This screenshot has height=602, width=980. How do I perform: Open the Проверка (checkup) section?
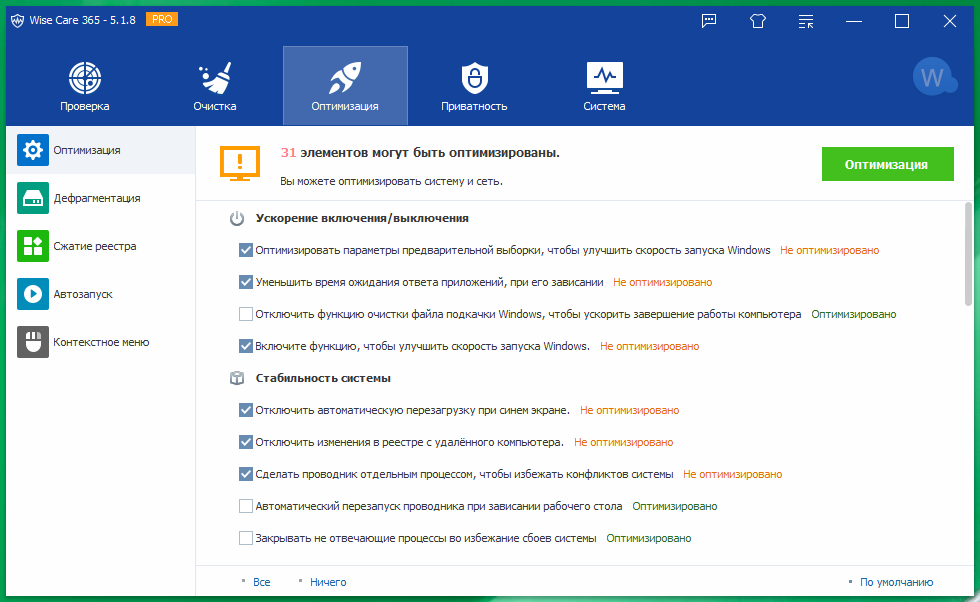(84, 85)
